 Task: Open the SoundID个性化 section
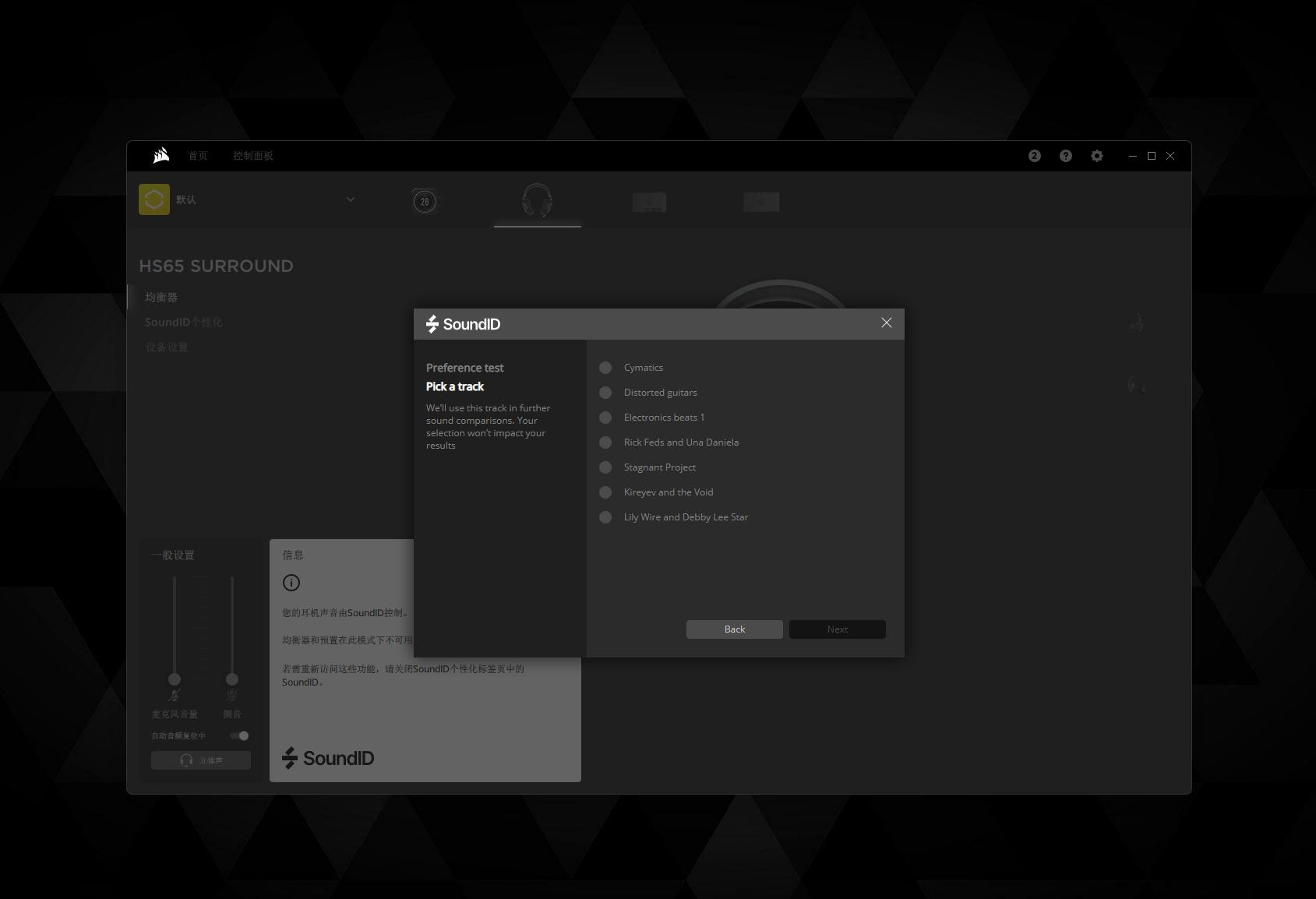[x=184, y=323]
